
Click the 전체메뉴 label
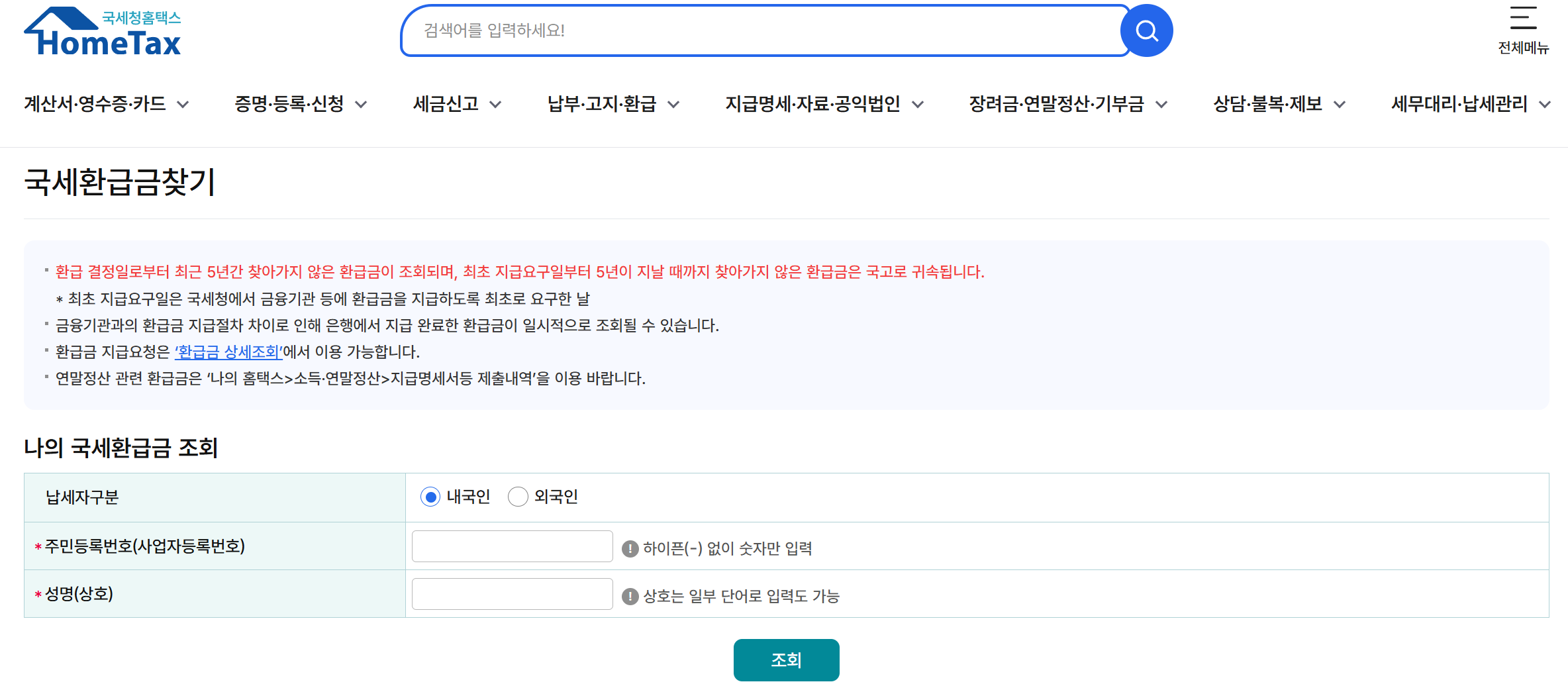(x=1524, y=48)
